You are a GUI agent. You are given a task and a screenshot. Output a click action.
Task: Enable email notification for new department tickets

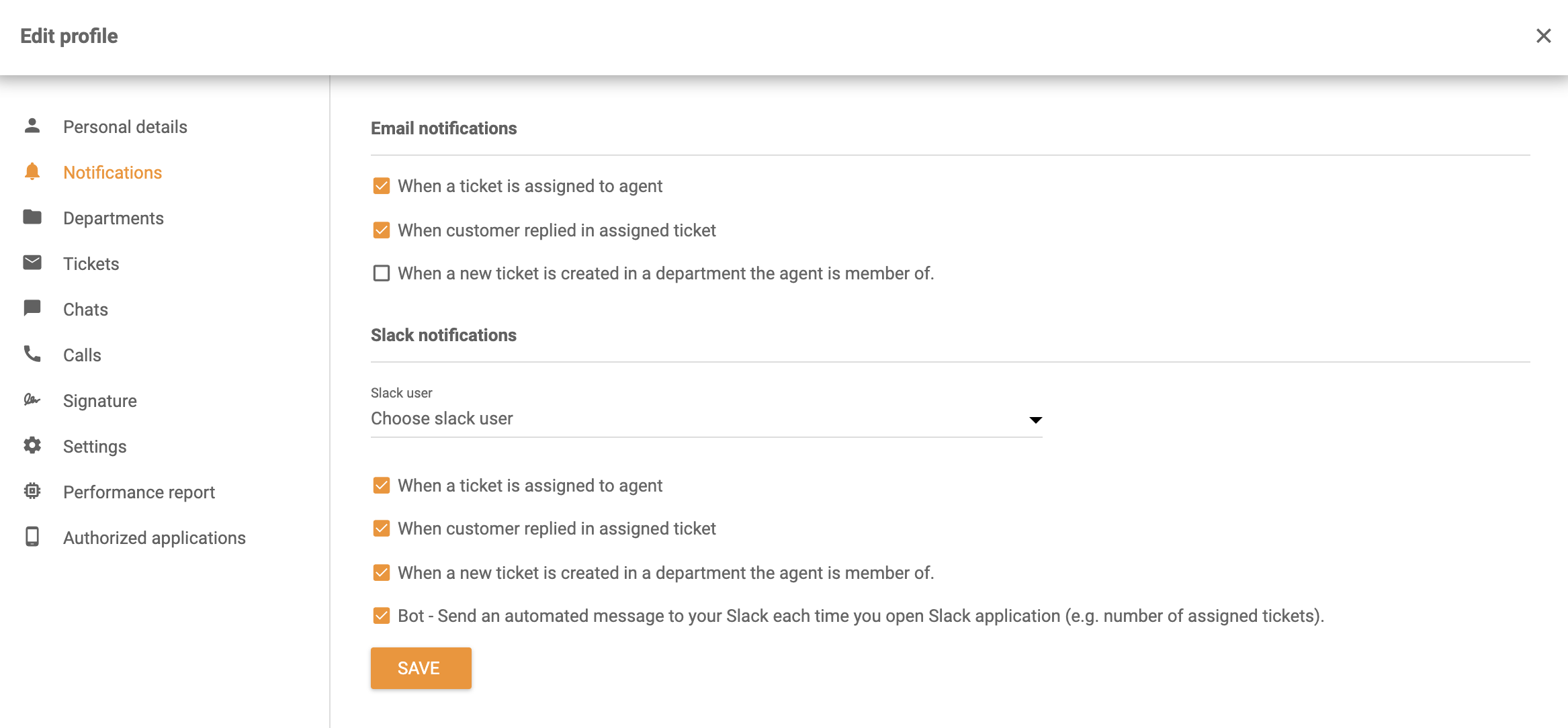coord(382,273)
